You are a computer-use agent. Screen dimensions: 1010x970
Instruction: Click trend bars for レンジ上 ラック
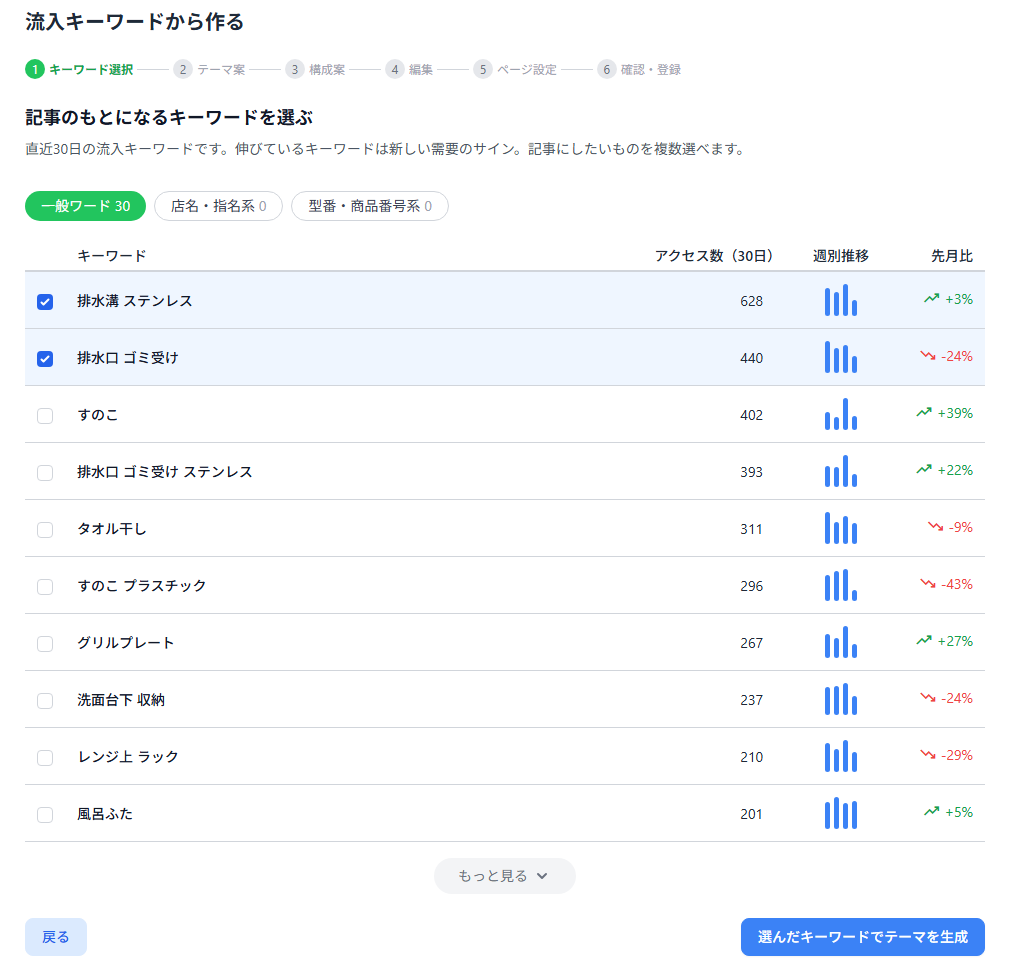[841, 756]
